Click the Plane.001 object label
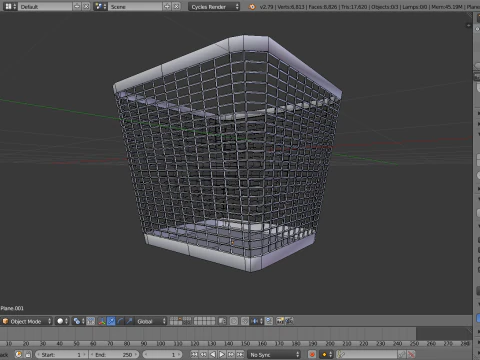Viewport: 480px width, 360px height. coord(12,308)
